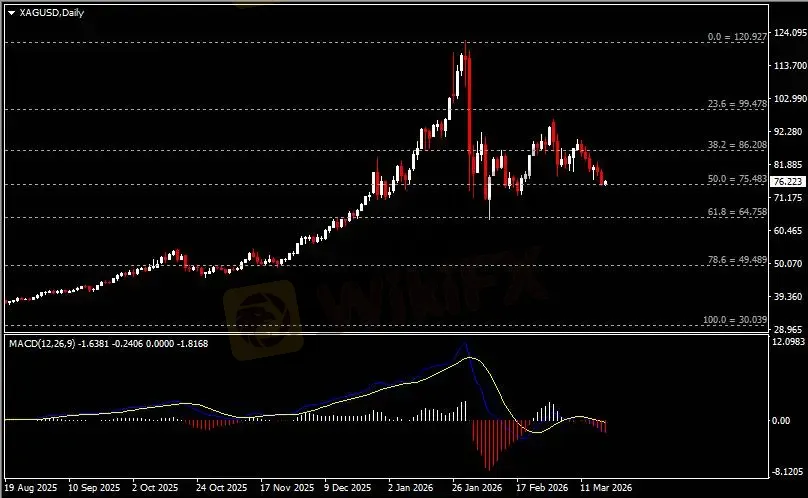Click the 26 Jan 2026 date marker
The image size is (808, 498).
click(x=475, y=490)
